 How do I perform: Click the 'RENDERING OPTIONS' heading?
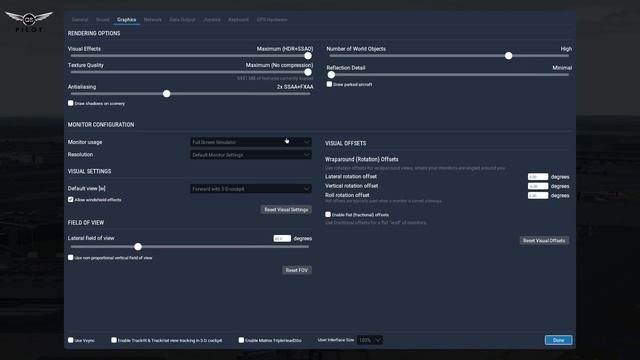[94, 33]
